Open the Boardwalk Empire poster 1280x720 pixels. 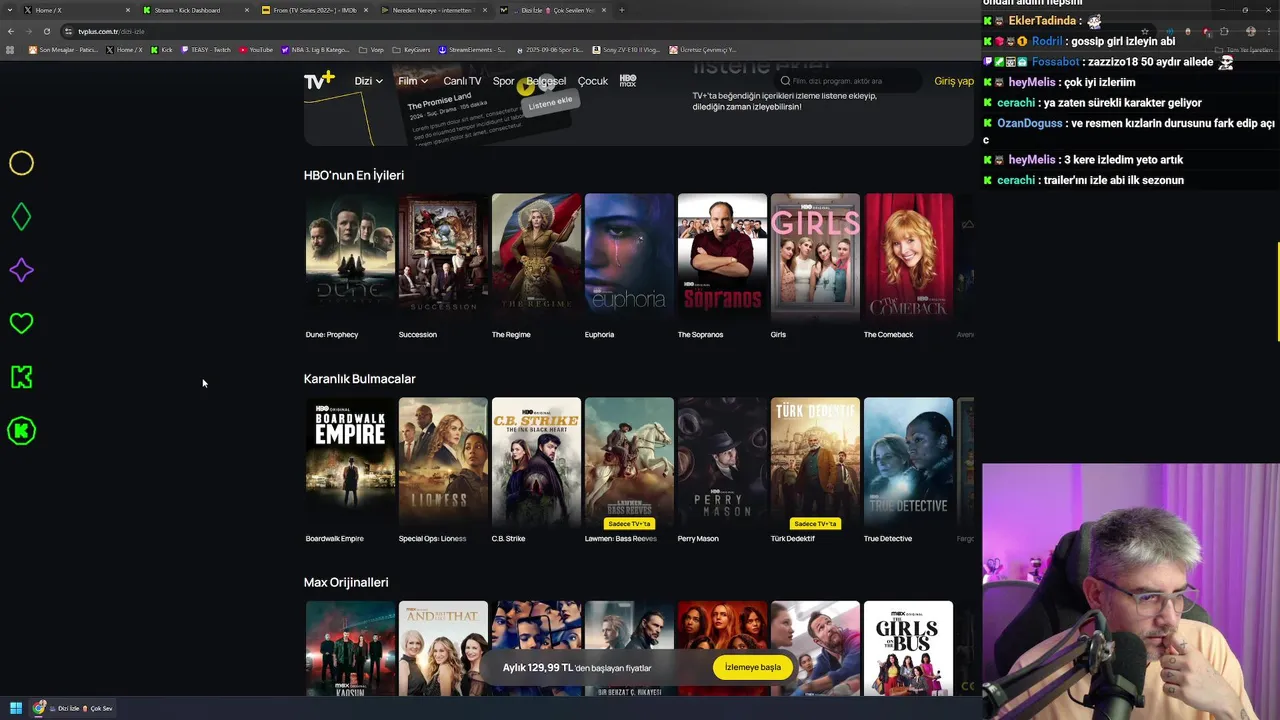point(350,462)
